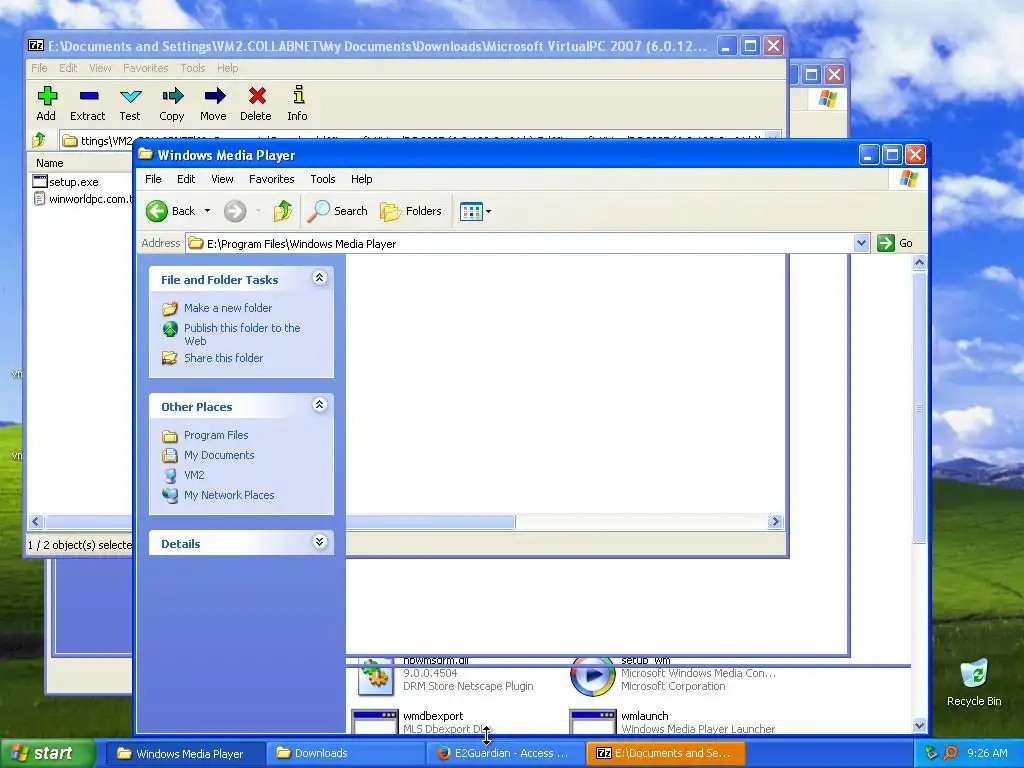This screenshot has width=1024, height=768.
Task: Open Info in 7-Zip toolbar
Action: (x=298, y=95)
